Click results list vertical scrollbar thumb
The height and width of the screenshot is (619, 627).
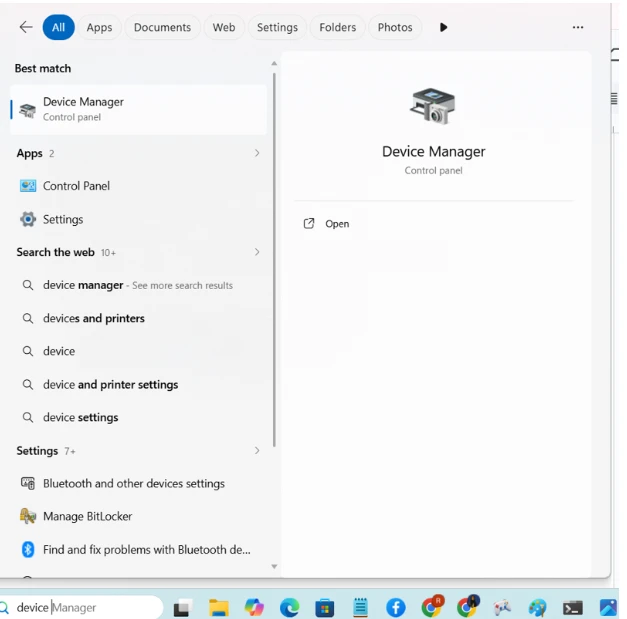coord(274,260)
